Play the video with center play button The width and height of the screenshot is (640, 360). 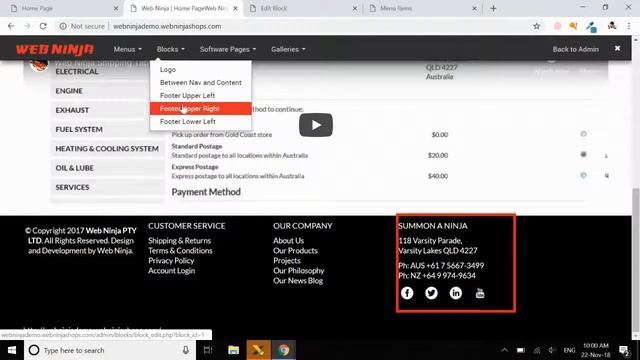(x=316, y=125)
